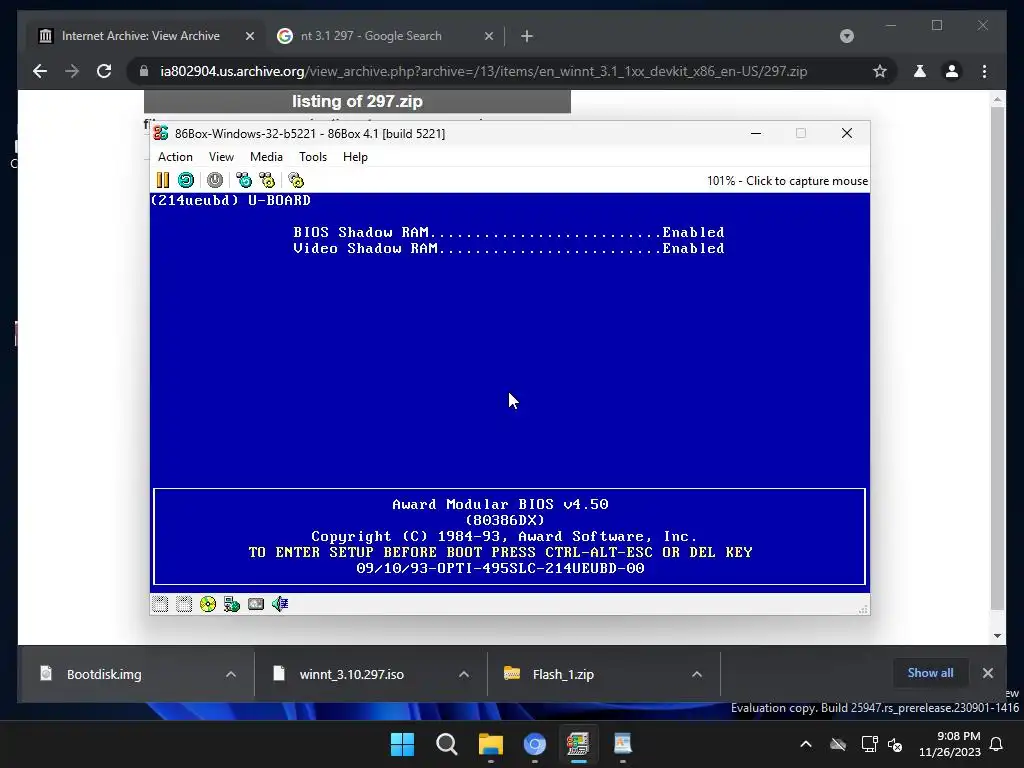Click the 'listing of 297.zip' heading
Image resolution: width=1024 pixels, height=768 pixels.
coord(357,101)
